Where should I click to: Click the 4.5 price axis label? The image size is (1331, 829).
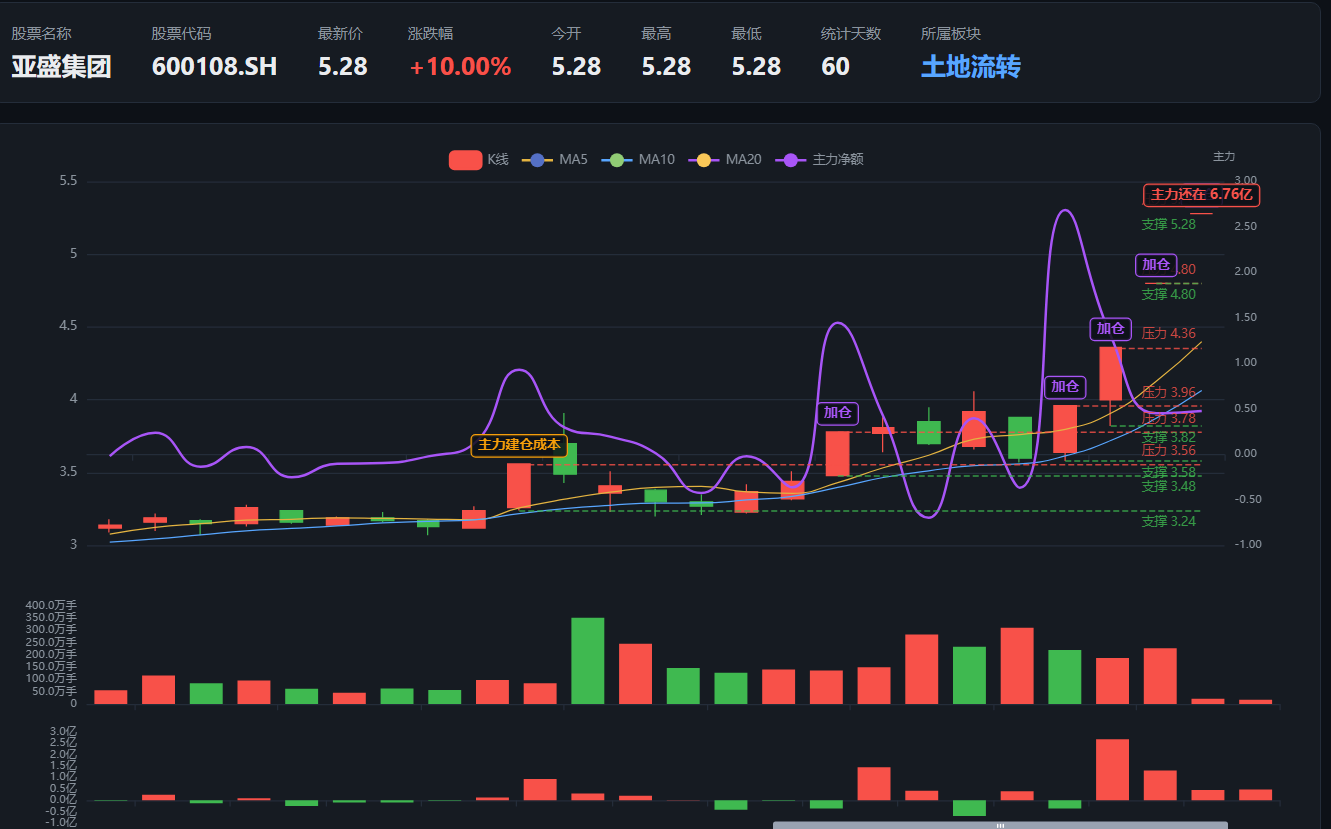point(68,326)
